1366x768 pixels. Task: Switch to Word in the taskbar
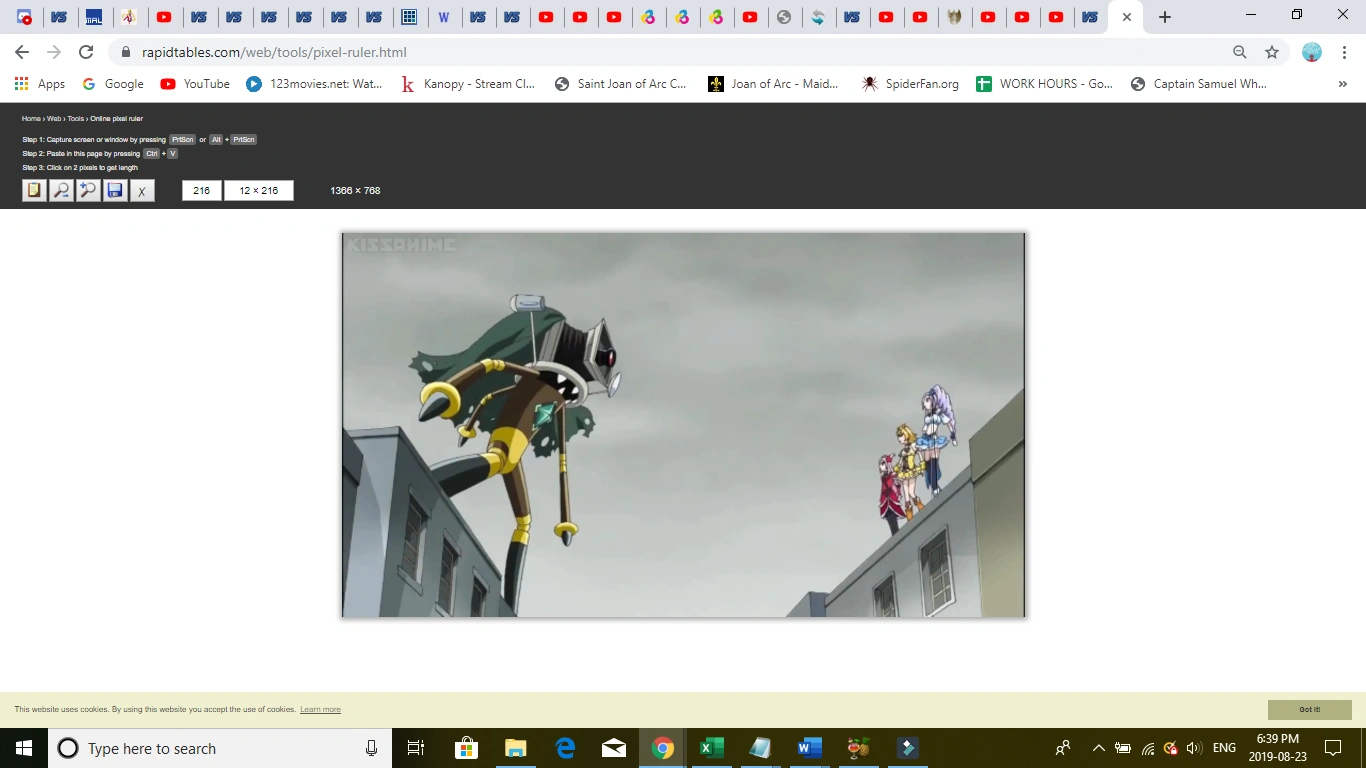point(810,748)
